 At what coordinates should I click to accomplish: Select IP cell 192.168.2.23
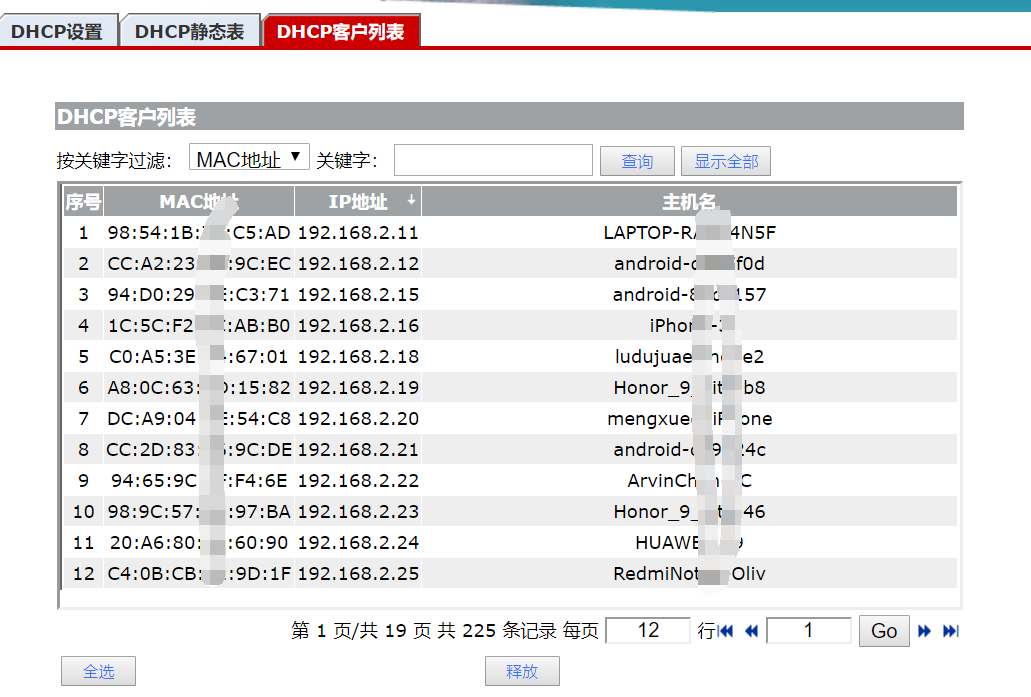coord(358,512)
